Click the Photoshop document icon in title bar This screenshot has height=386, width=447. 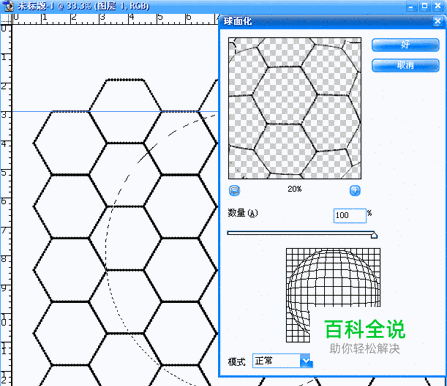point(8,6)
